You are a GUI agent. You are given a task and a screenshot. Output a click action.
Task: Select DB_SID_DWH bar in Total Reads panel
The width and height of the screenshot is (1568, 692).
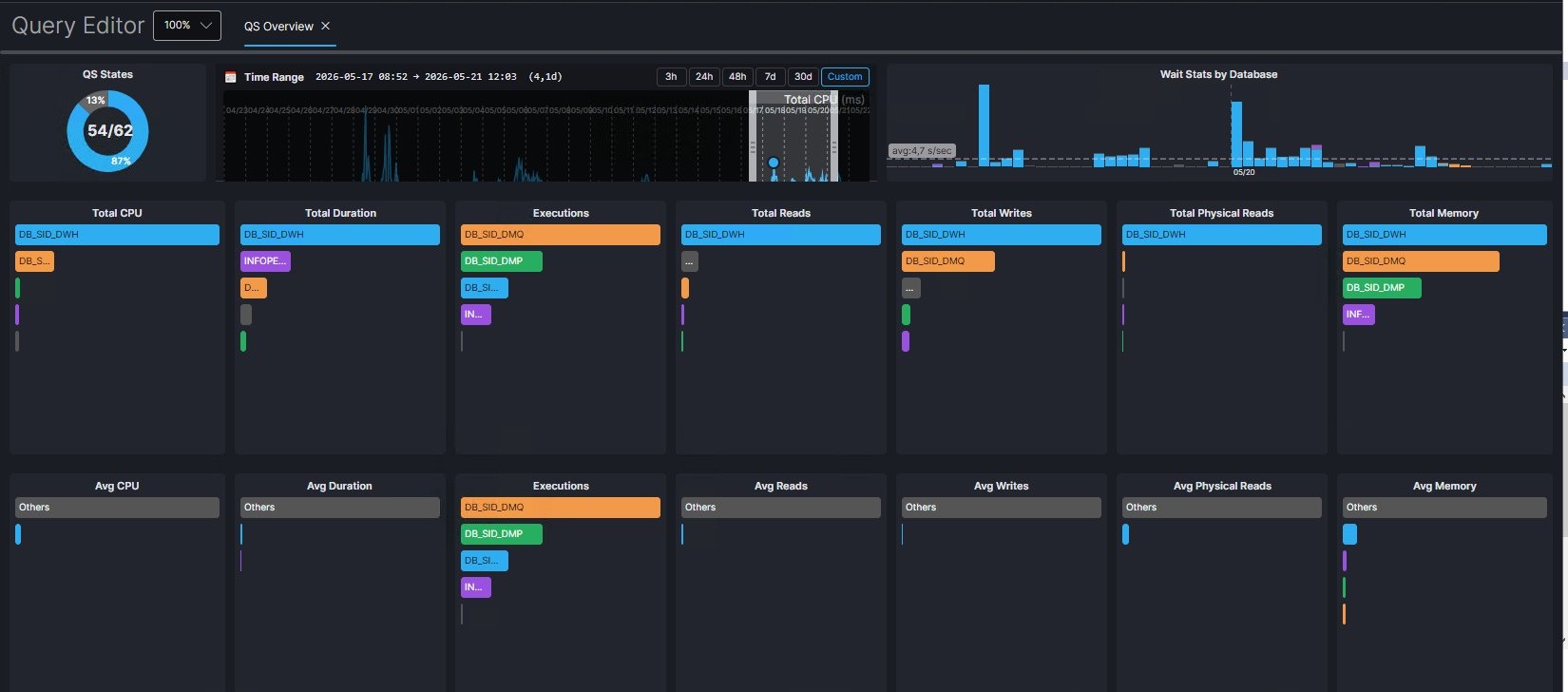tap(781, 235)
